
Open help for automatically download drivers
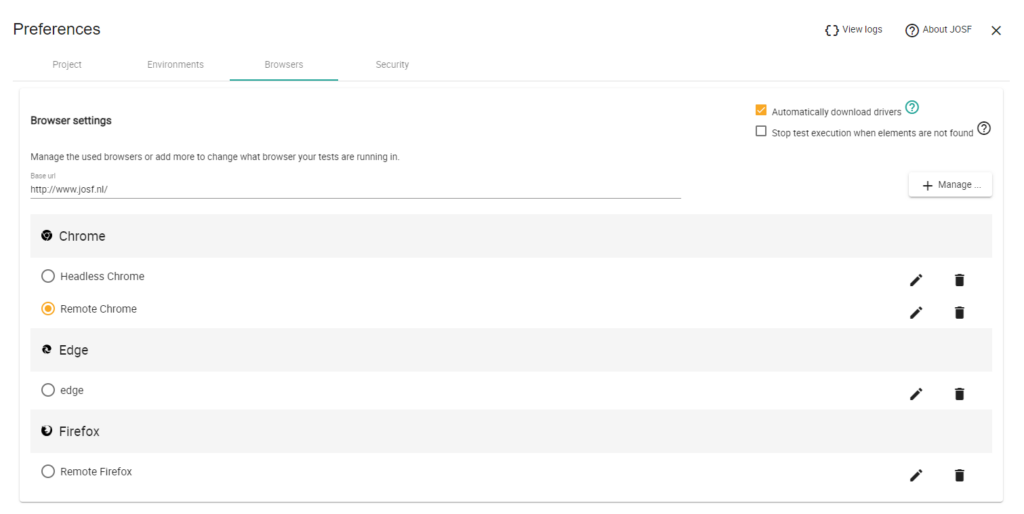[912, 108]
